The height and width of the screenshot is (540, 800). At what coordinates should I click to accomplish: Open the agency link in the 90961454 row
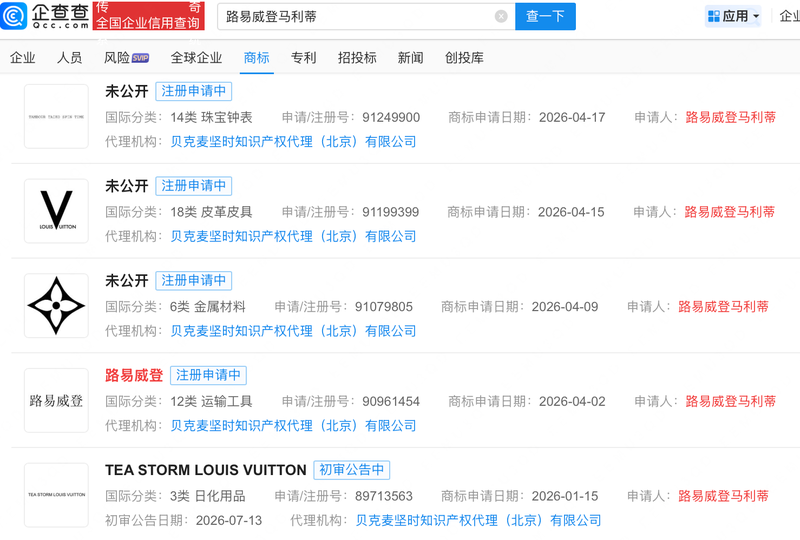[x=293, y=426]
